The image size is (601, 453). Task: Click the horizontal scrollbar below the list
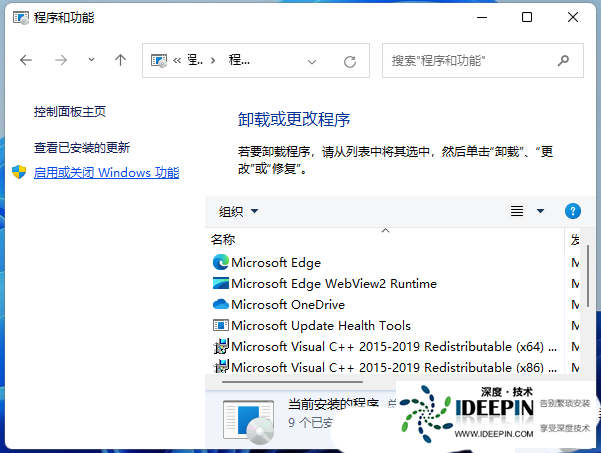click(292, 382)
